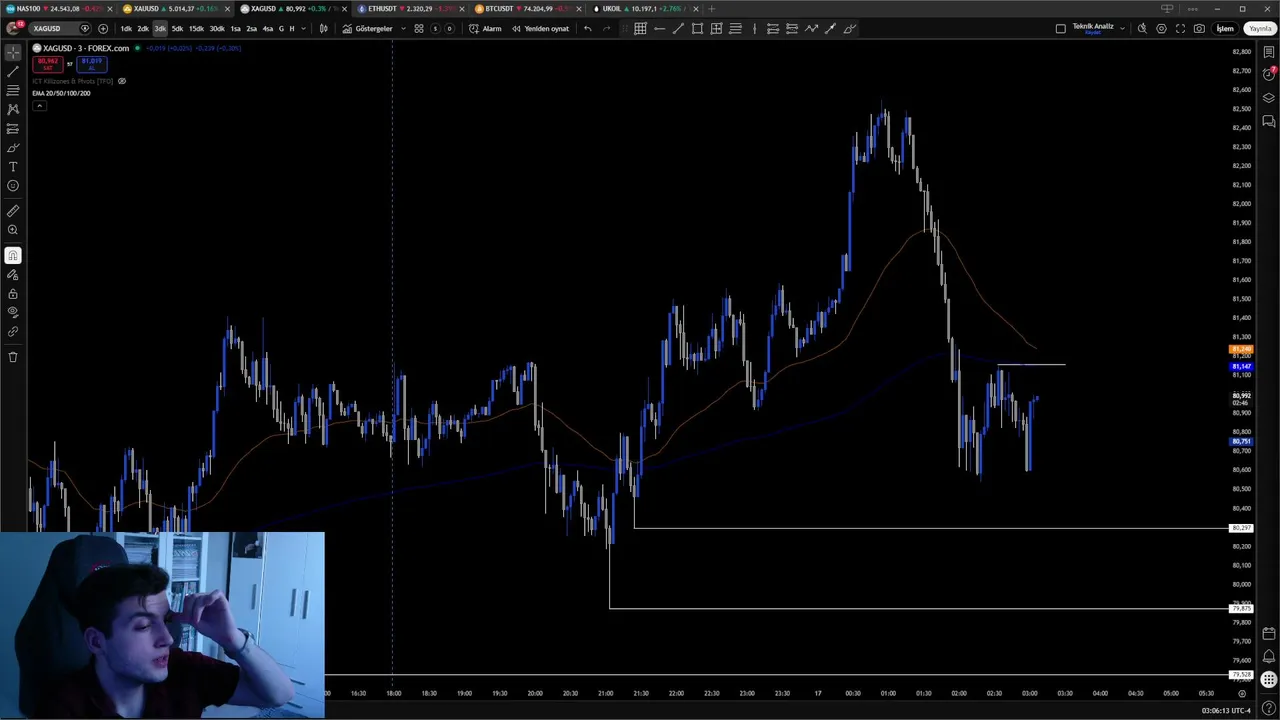Open the forecasting and measurement tools
Viewport: 1280px width, 720px height.
tap(13, 129)
